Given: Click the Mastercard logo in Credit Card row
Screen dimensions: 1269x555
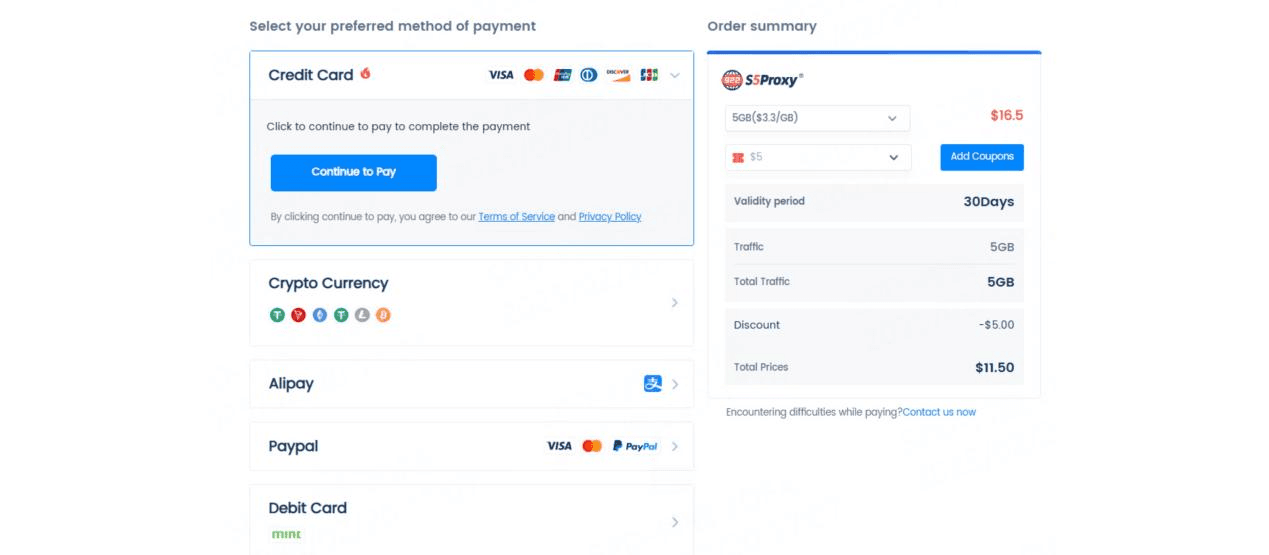Looking at the screenshot, I should [x=534, y=75].
